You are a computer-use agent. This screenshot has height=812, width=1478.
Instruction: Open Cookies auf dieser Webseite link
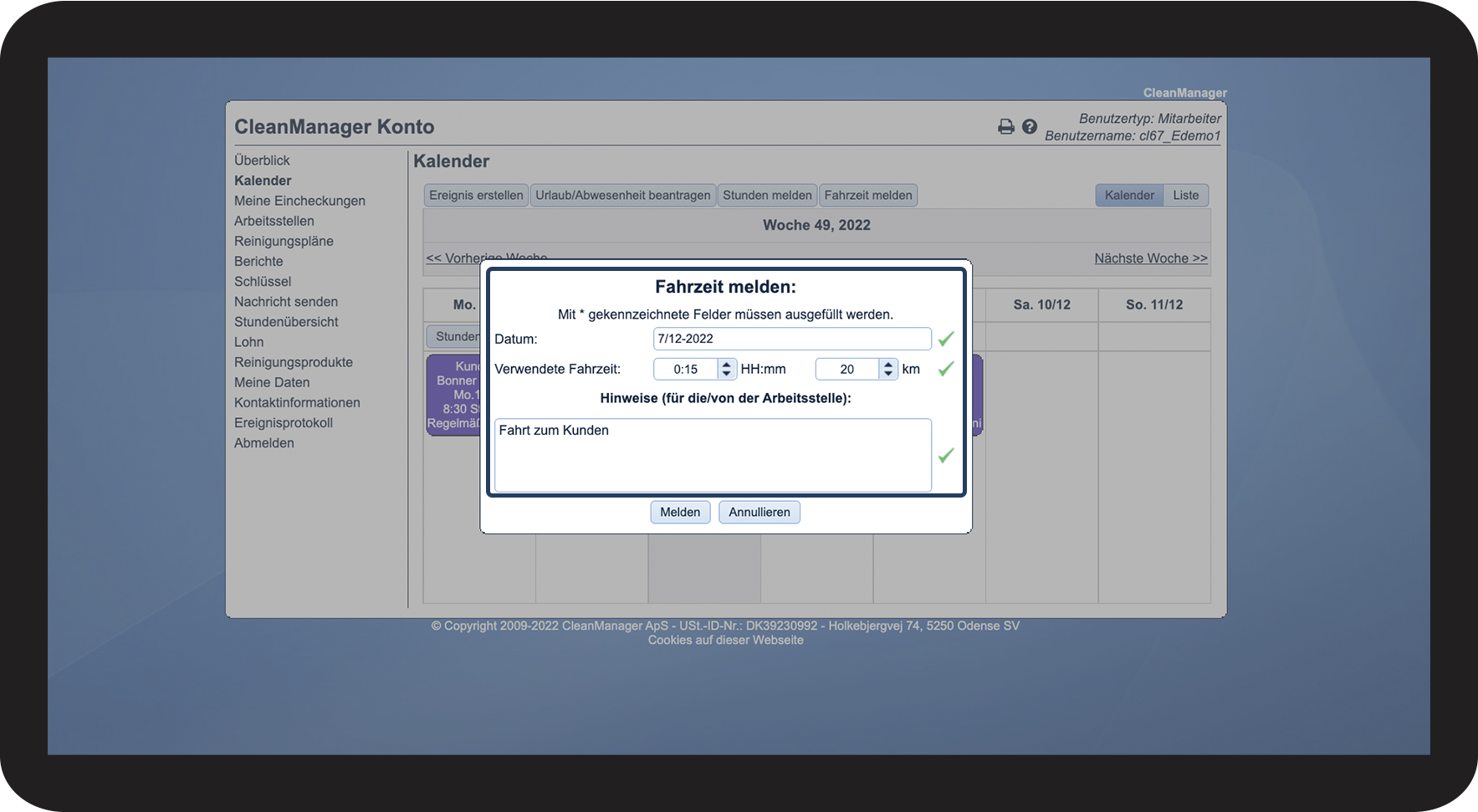725,641
